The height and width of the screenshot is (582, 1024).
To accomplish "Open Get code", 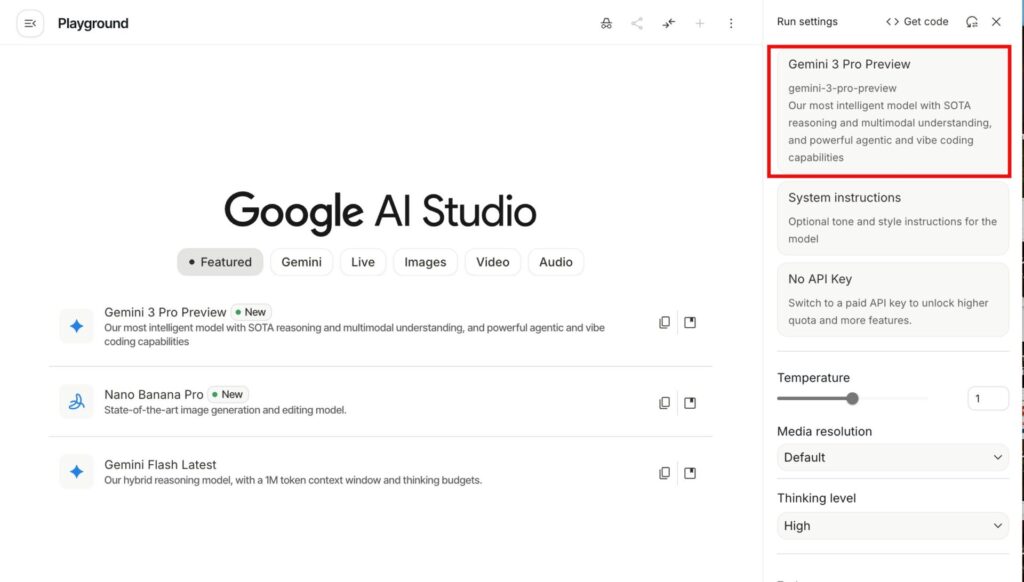I will click(x=916, y=21).
